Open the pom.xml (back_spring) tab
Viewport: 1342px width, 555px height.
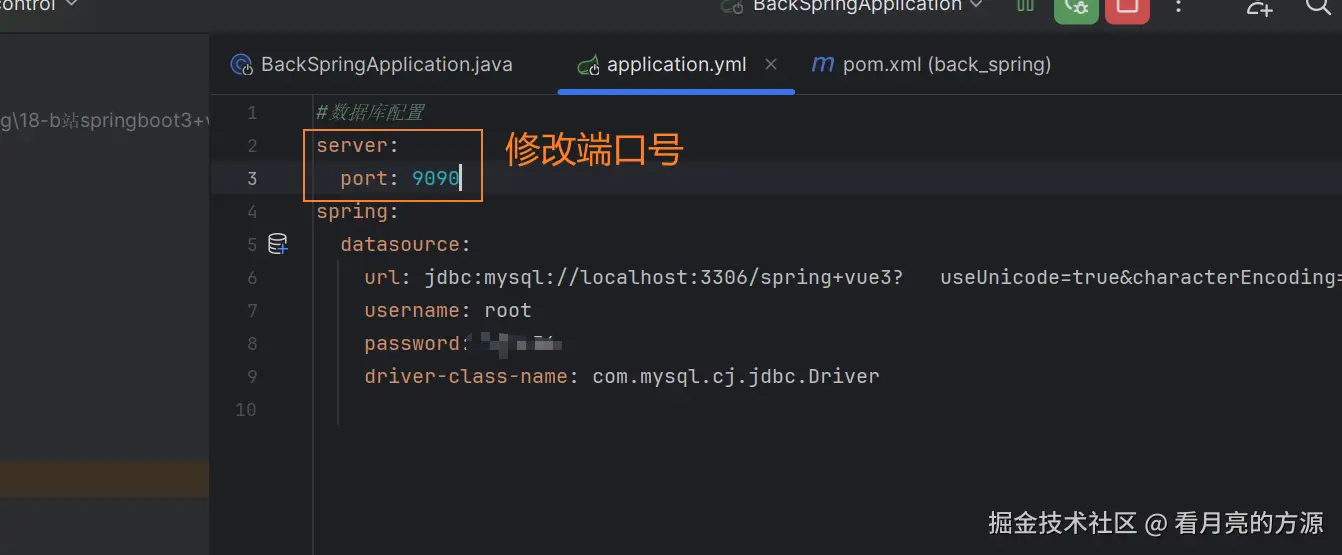946,65
